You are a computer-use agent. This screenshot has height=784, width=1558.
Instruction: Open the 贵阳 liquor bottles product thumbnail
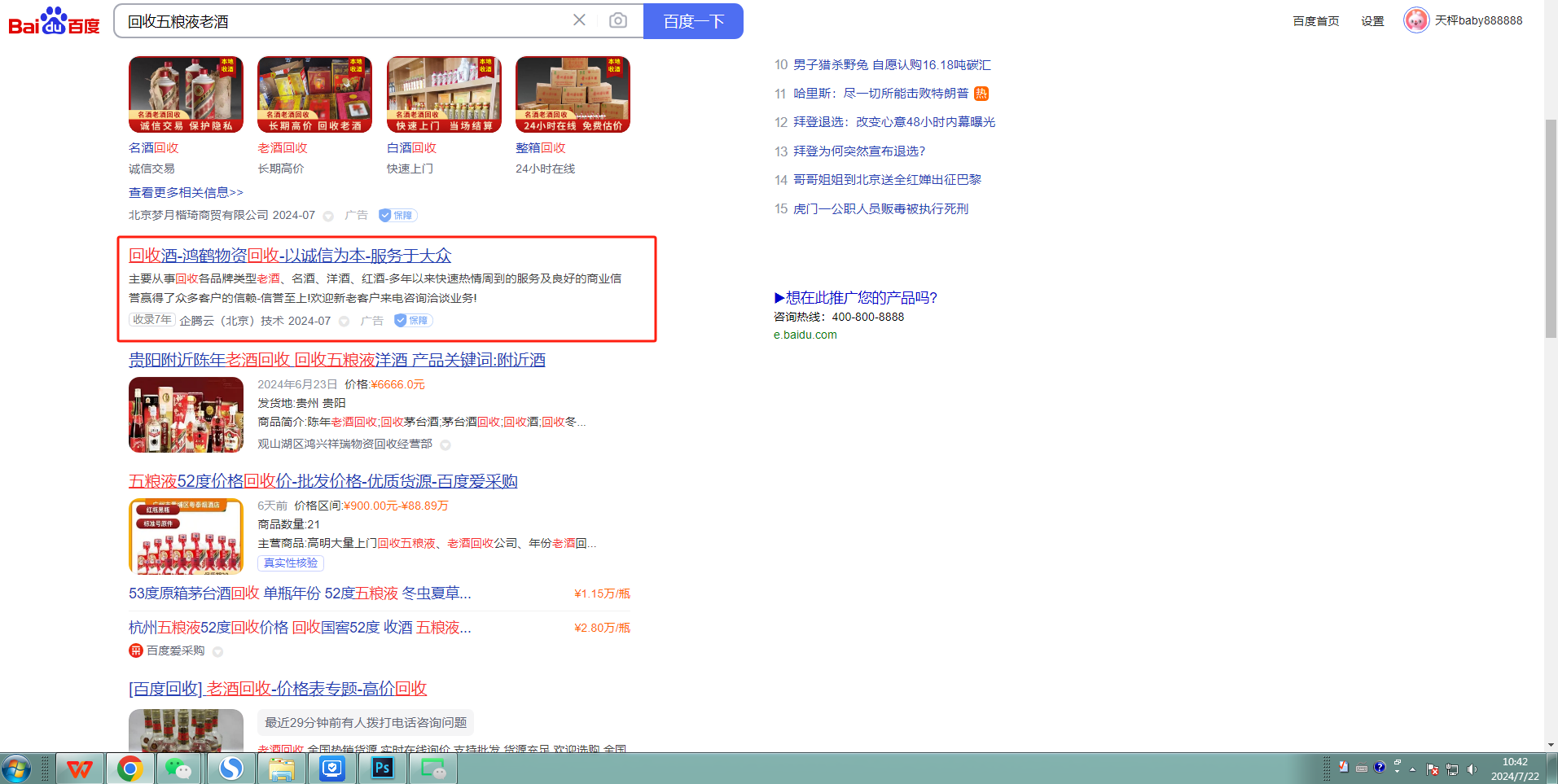tap(186, 415)
